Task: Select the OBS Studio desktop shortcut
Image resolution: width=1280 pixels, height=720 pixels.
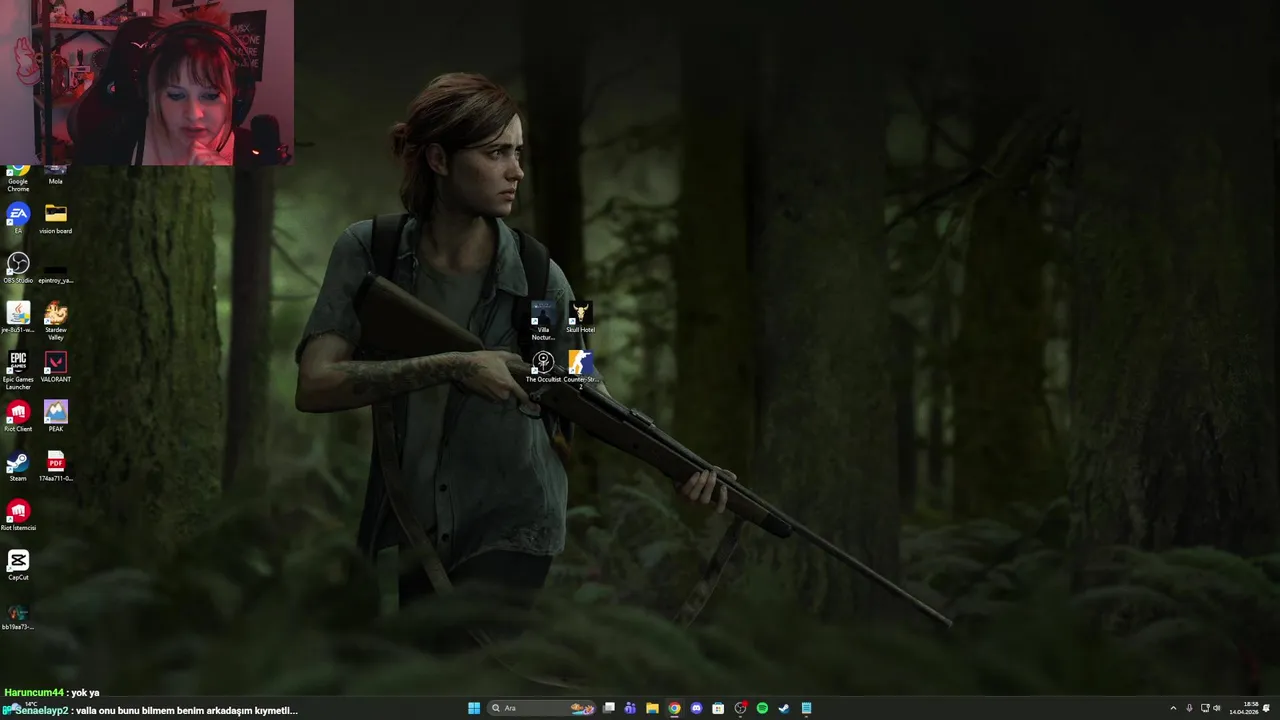Action: [18, 268]
